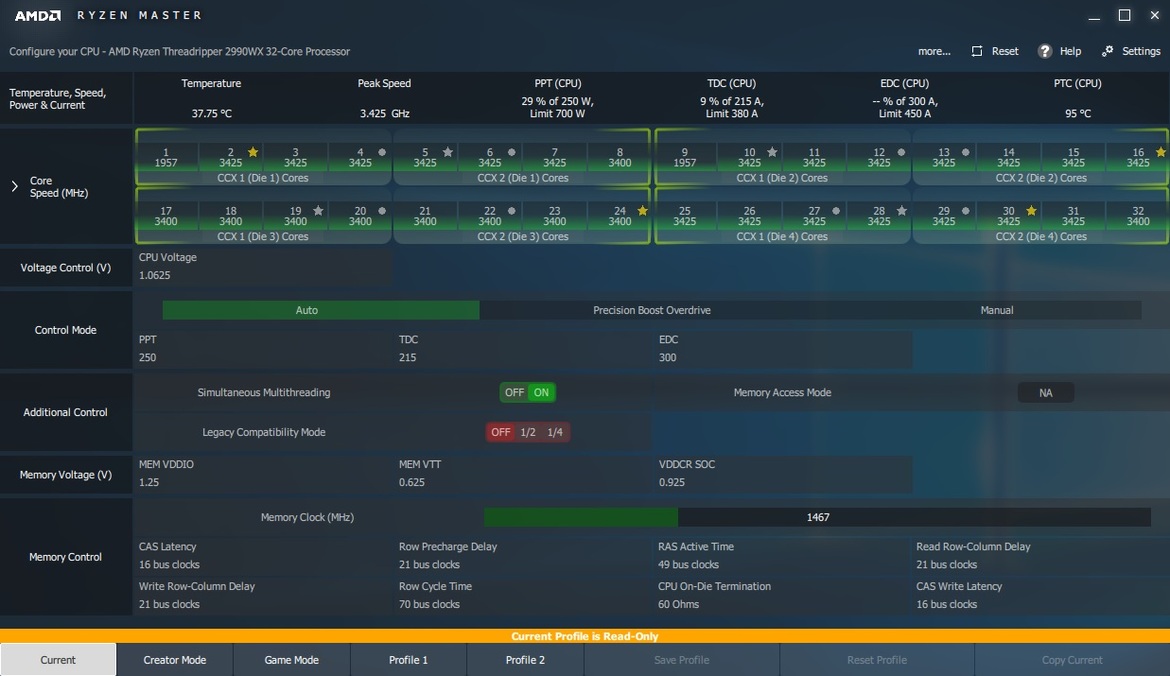The image size is (1170, 676).
Task: Click the Row Cycle Time 70 bus clocks value
Action: point(429,604)
